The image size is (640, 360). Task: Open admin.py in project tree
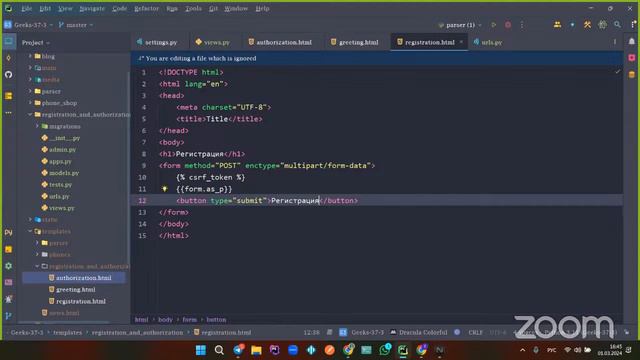[62, 149]
